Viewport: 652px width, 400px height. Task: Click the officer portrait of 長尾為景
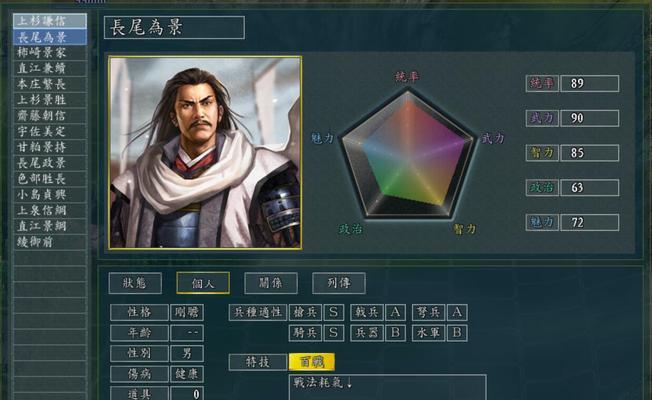pyautogui.click(x=205, y=153)
